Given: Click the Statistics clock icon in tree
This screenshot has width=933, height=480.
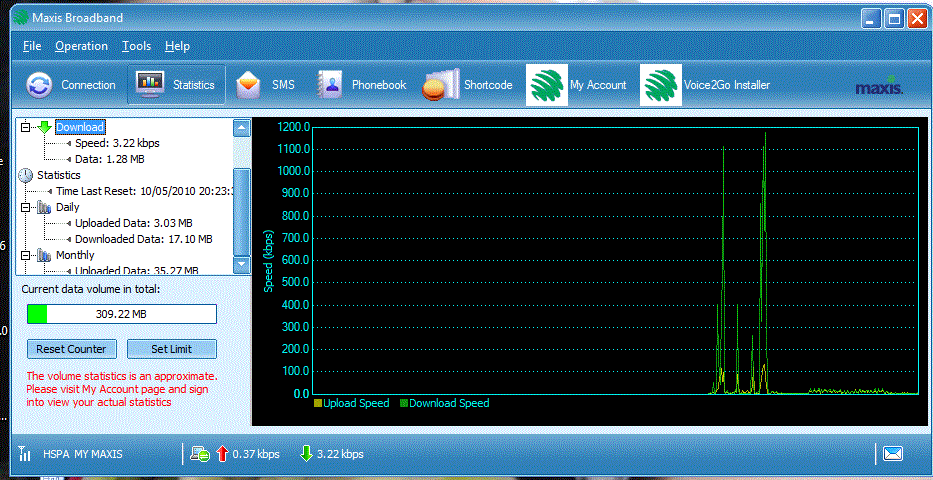Looking at the screenshot, I should (x=25, y=175).
